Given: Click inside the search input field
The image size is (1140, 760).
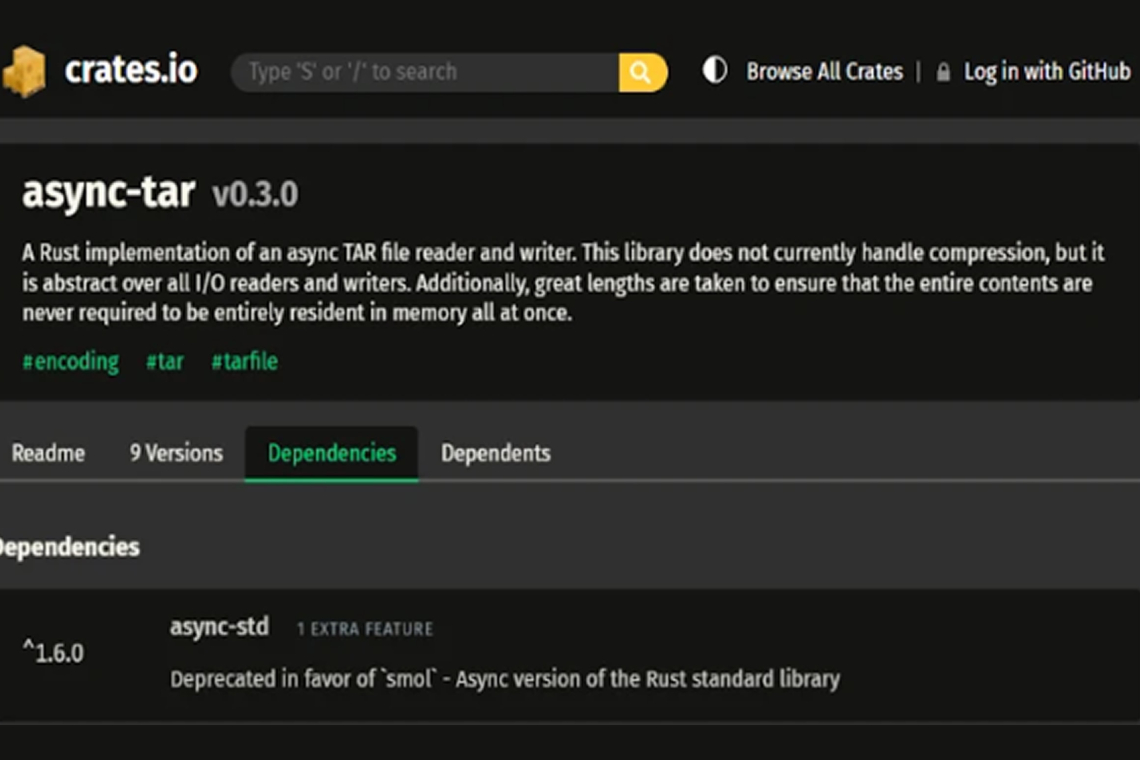Looking at the screenshot, I should pos(420,71).
